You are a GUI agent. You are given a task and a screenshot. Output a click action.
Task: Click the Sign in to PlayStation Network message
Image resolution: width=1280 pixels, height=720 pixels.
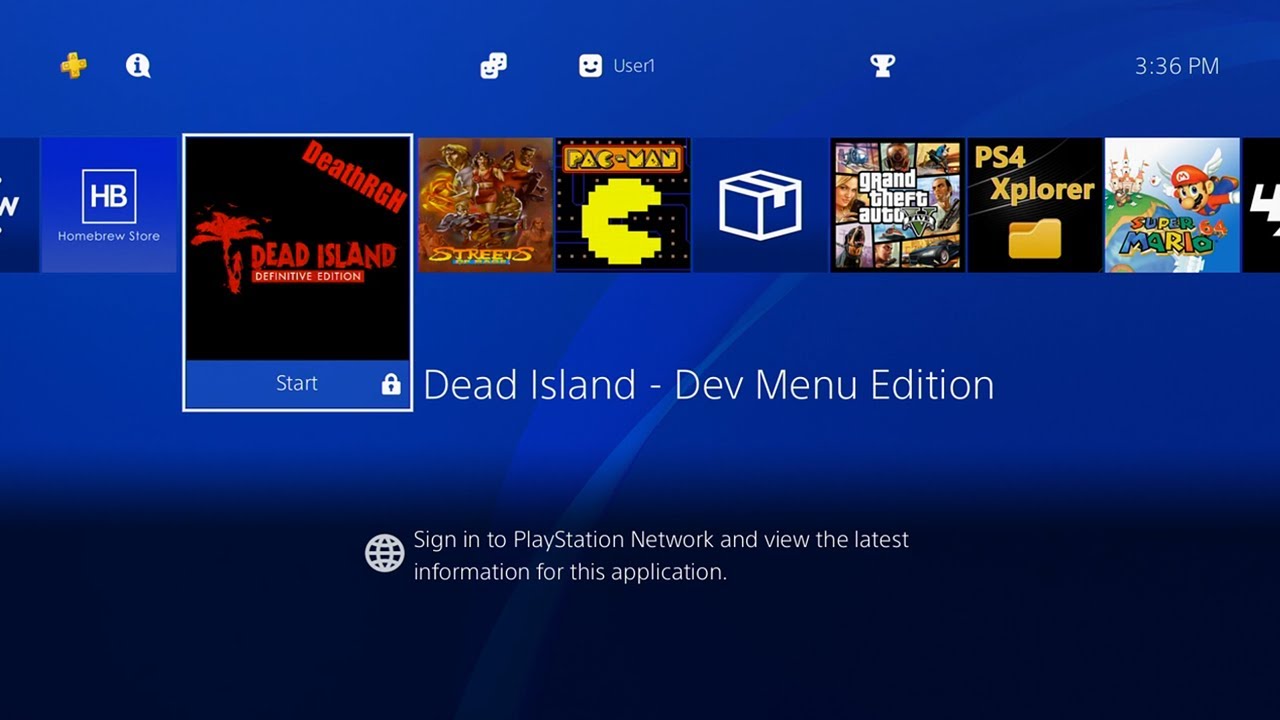661,555
